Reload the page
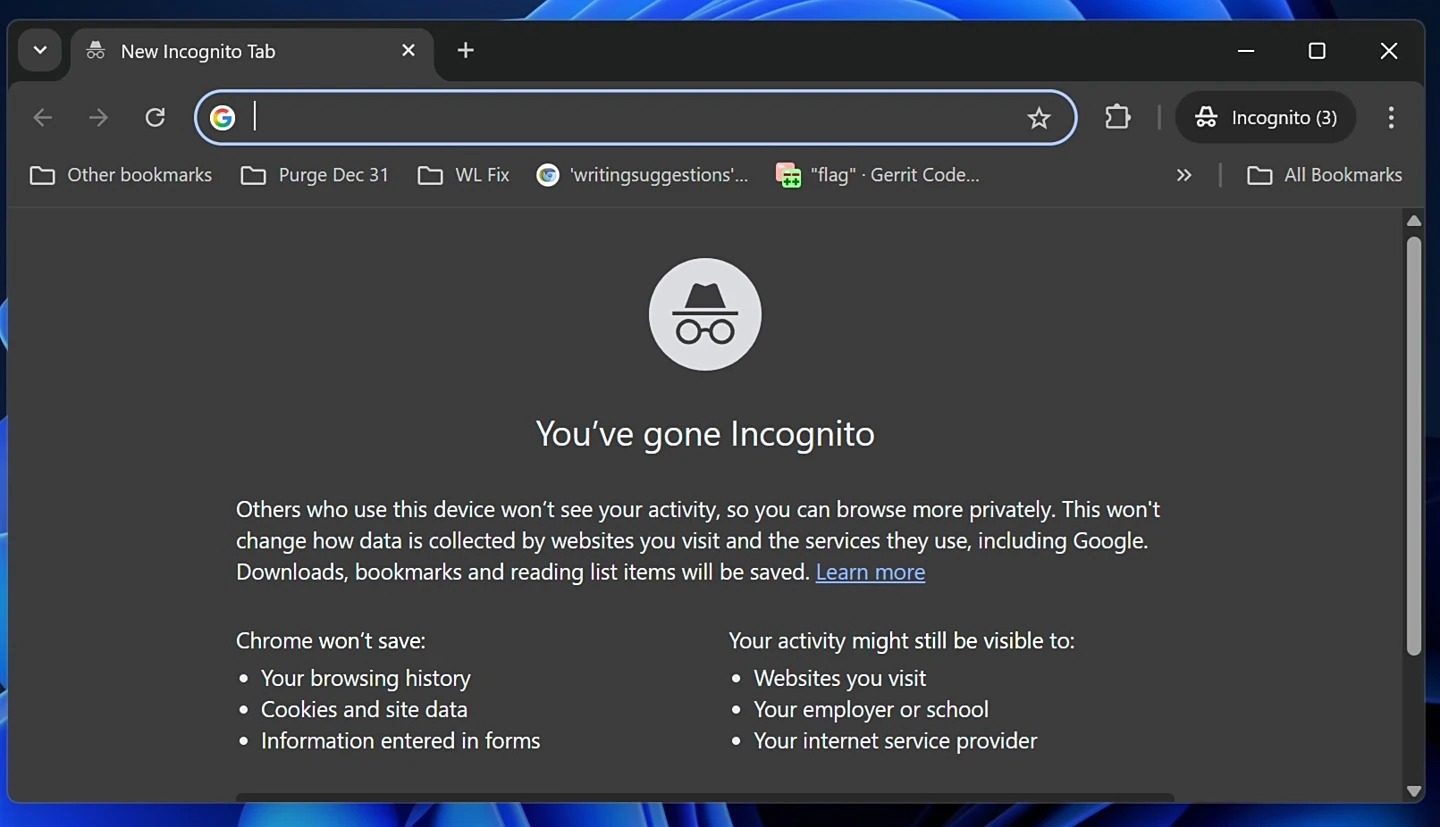The height and width of the screenshot is (827, 1440). pos(155,118)
